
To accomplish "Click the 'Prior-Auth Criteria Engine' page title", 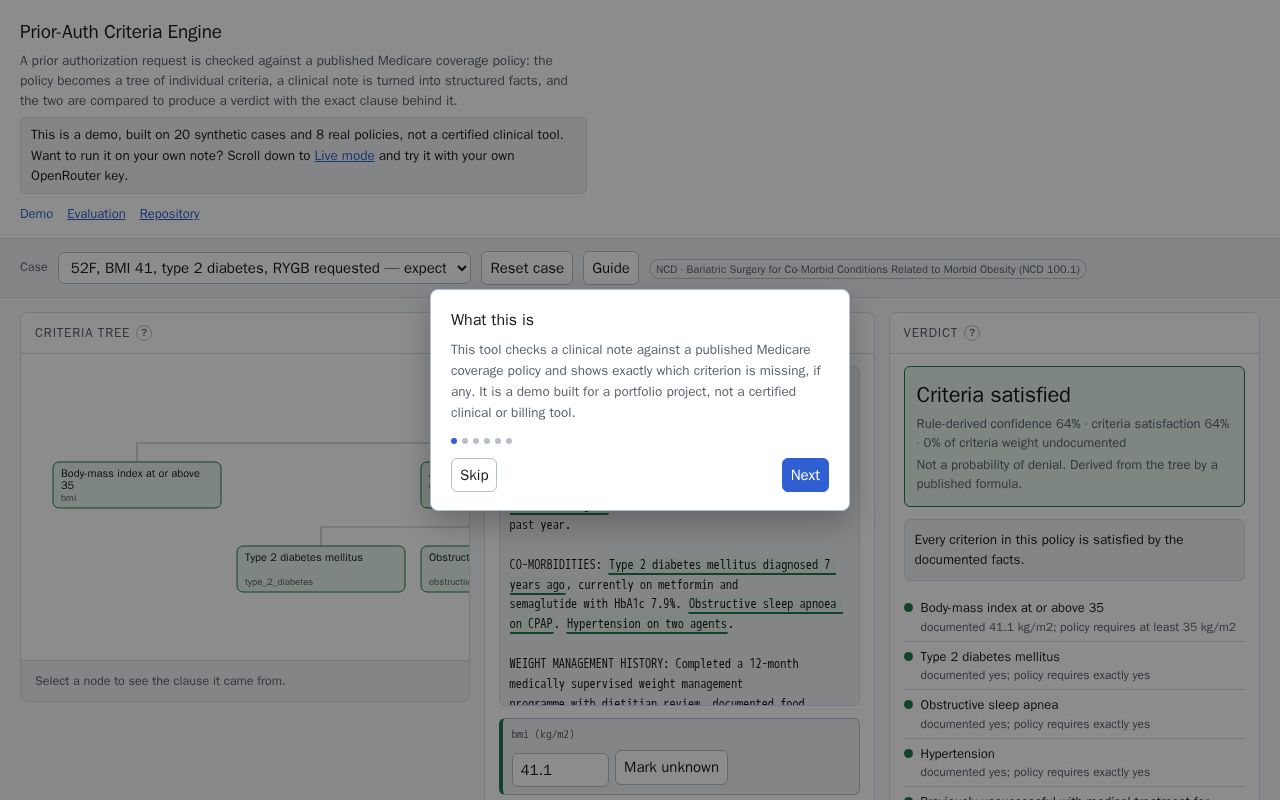I will [x=121, y=32].
